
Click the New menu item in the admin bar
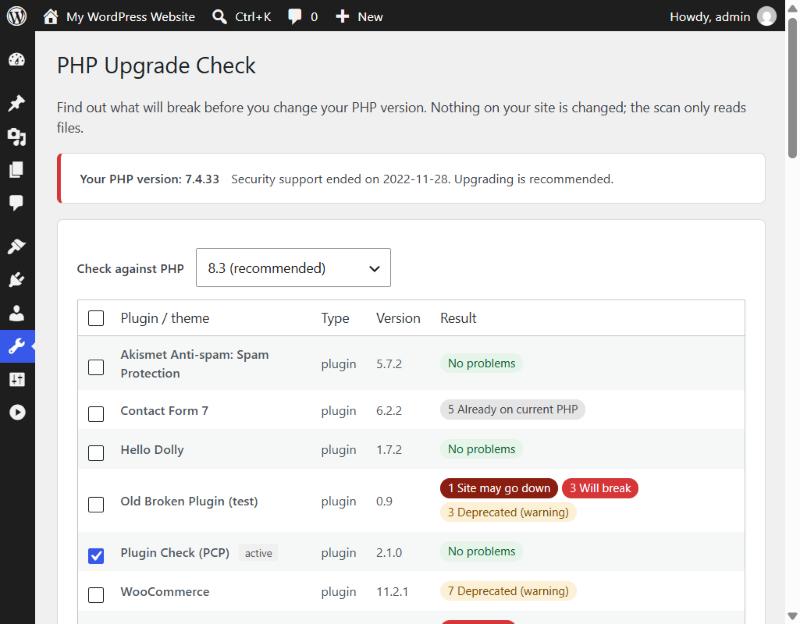[370, 17]
